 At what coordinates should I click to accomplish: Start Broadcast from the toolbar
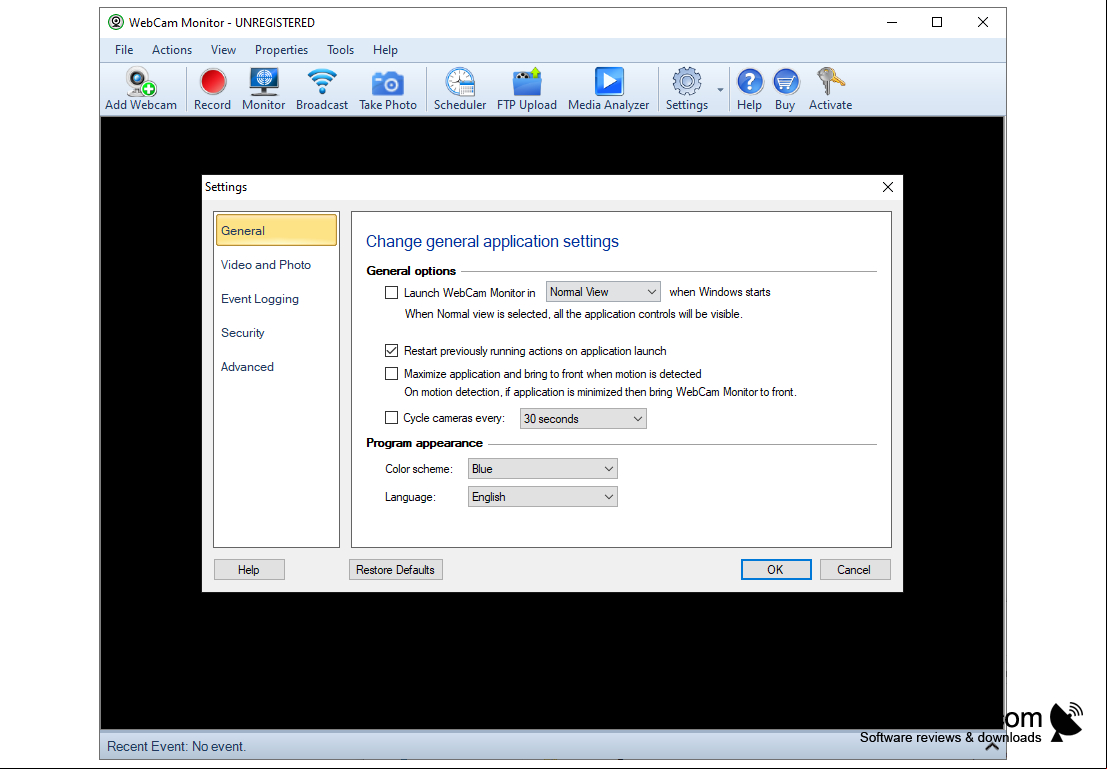(322, 89)
